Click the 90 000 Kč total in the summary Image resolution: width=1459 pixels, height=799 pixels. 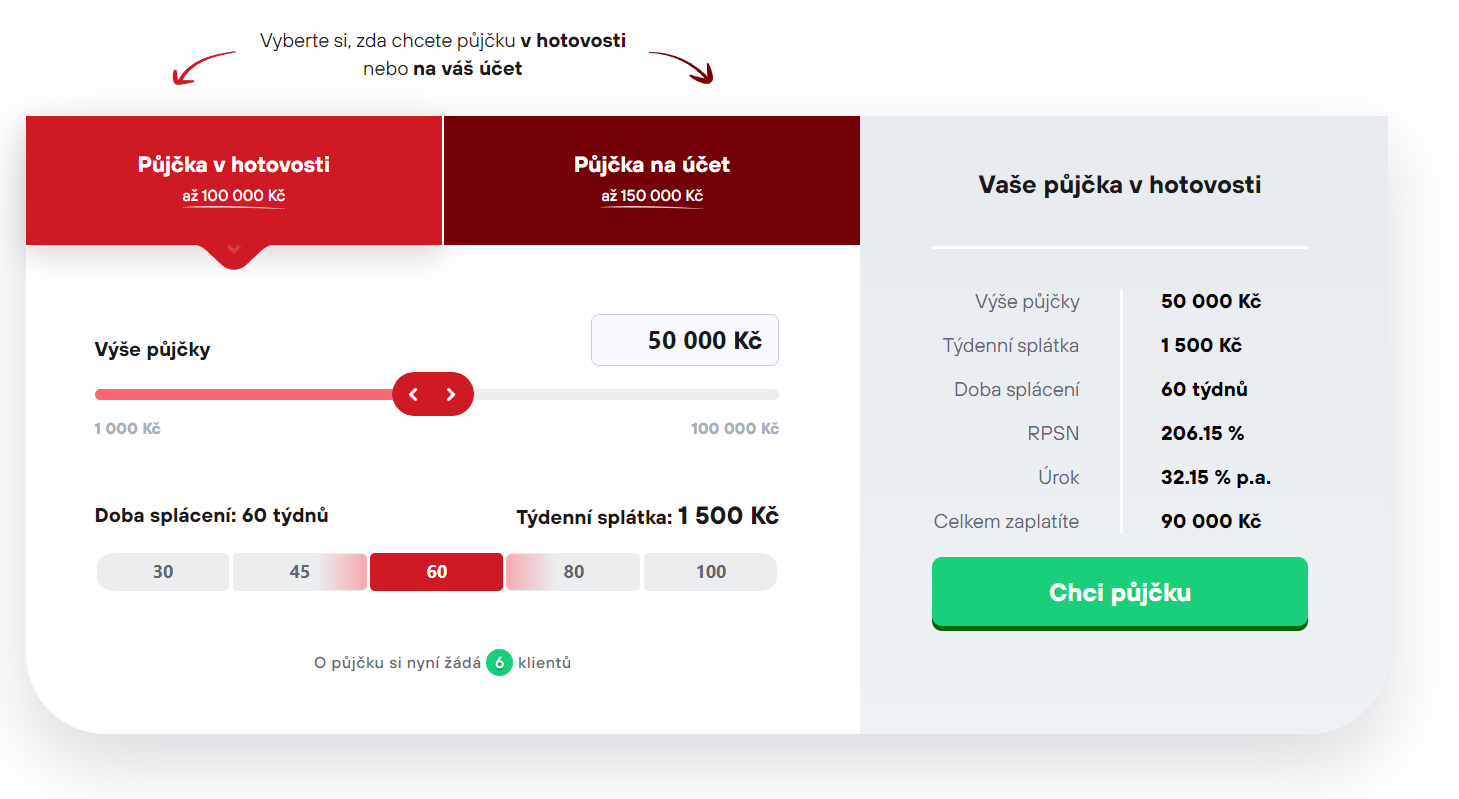pos(1210,521)
